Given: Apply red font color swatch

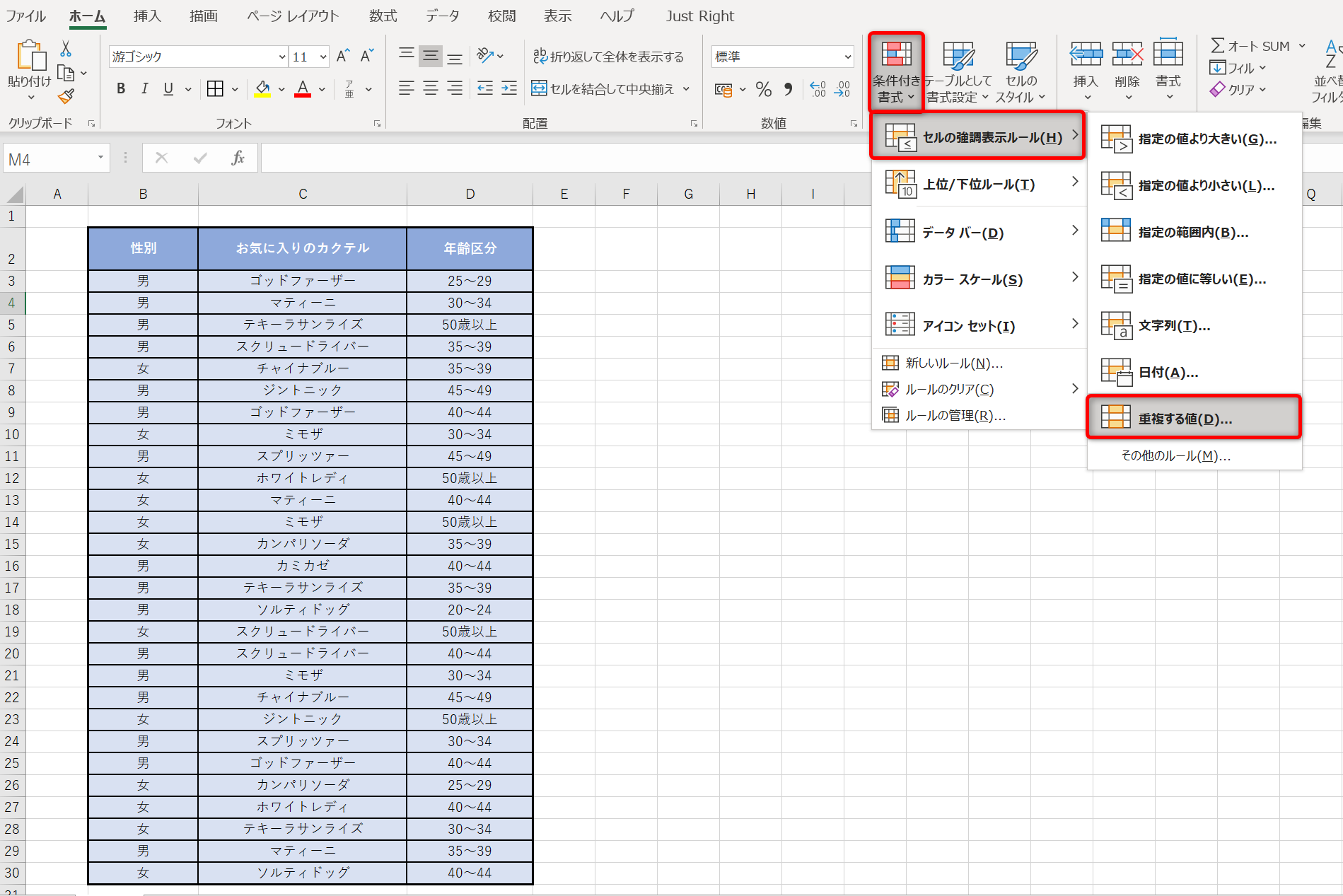Looking at the screenshot, I should (x=303, y=89).
